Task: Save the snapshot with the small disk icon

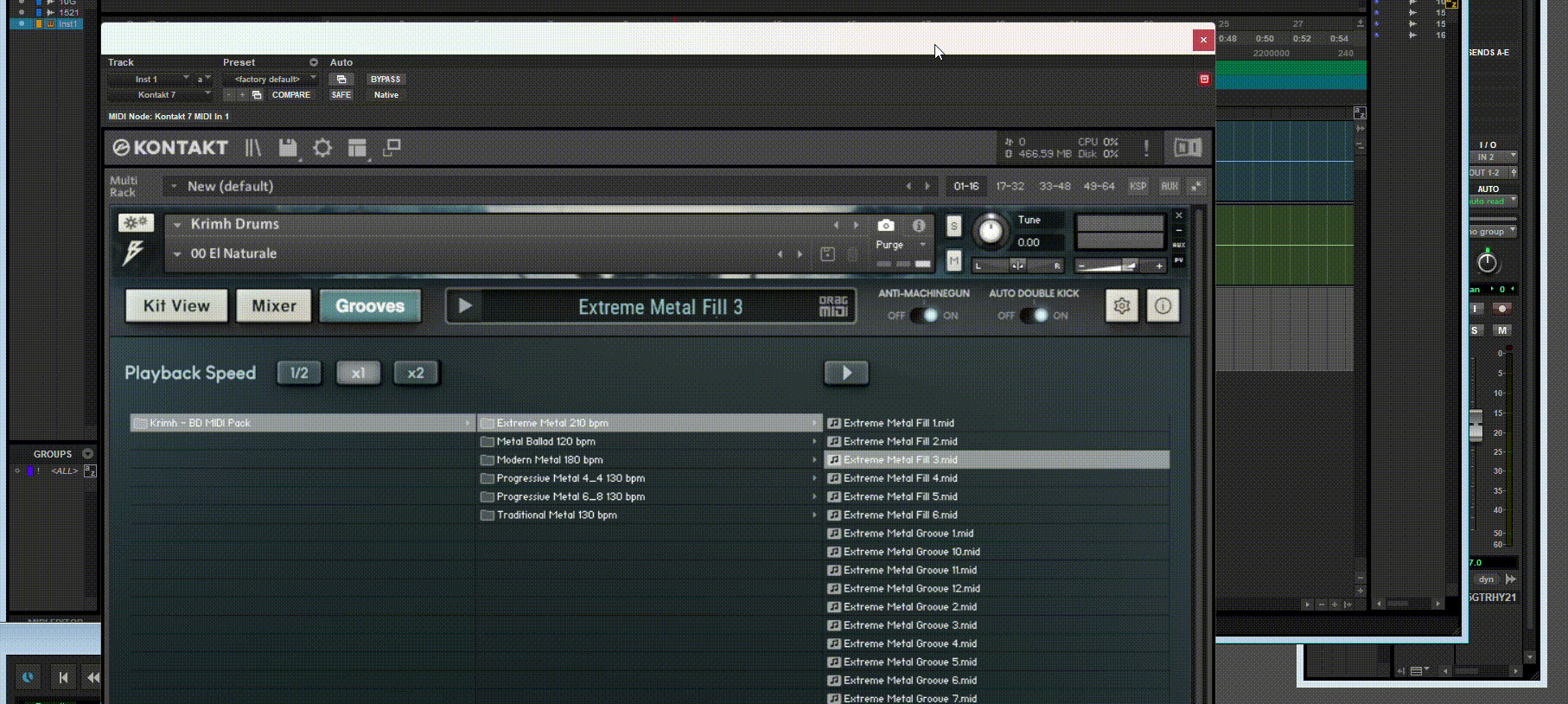Action: [827, 254]
